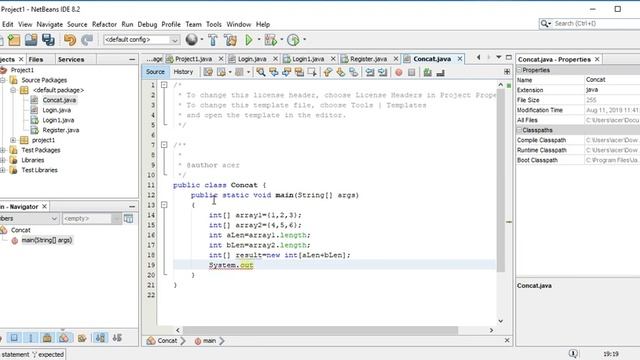The image size is (640, 360).
Task: Click the Previous Bookmark editor icon
Action: click(328, 72)
